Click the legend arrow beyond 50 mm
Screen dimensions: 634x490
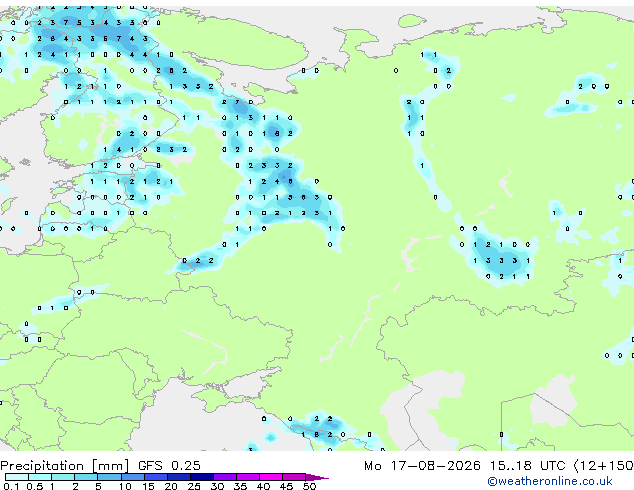coord(317,477)
